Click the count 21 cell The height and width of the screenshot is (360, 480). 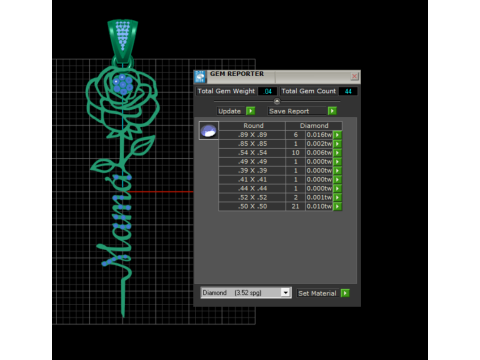pos(295,207)
